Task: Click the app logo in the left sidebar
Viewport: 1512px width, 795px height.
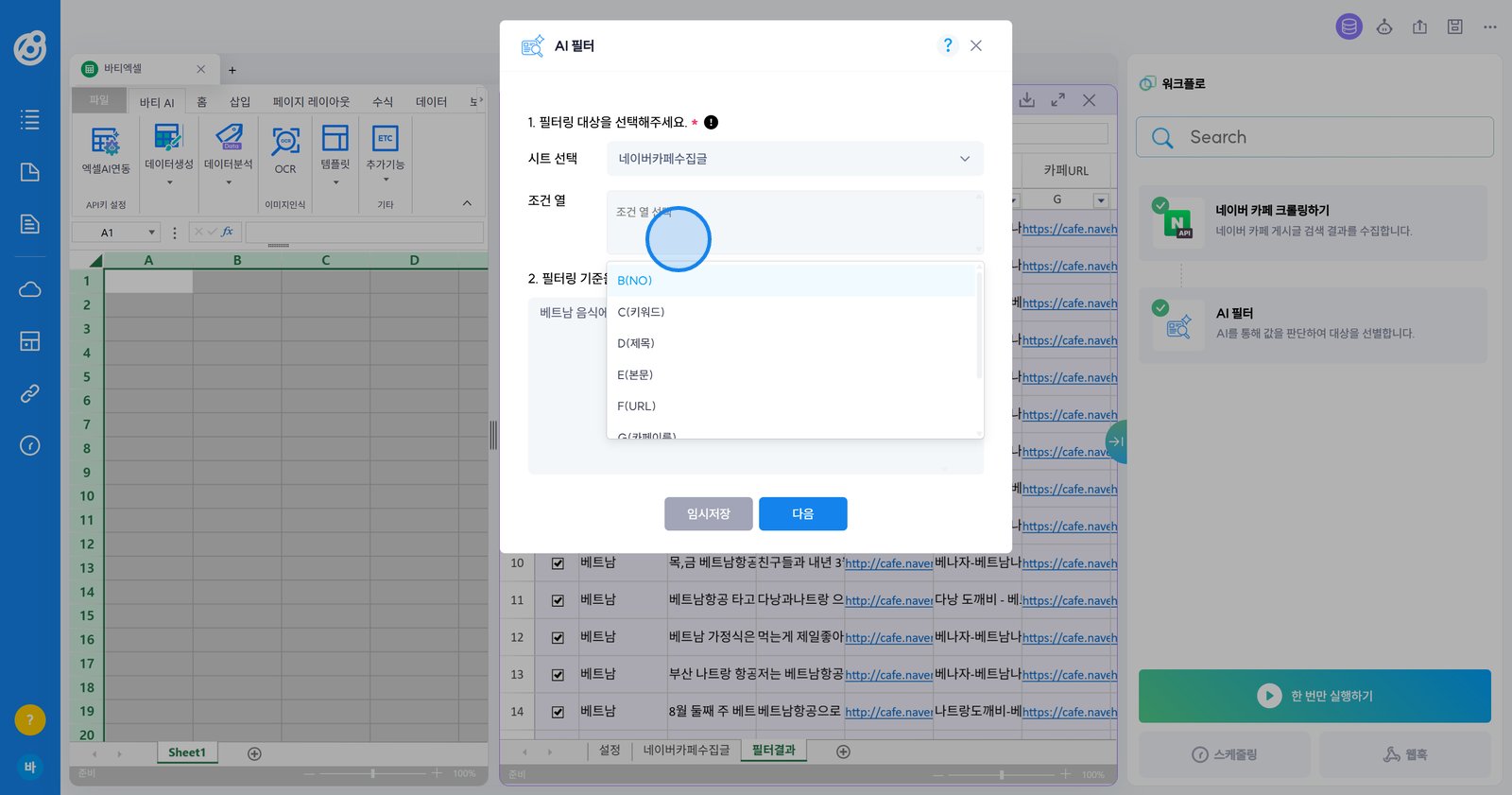Action: click(29, 47)
